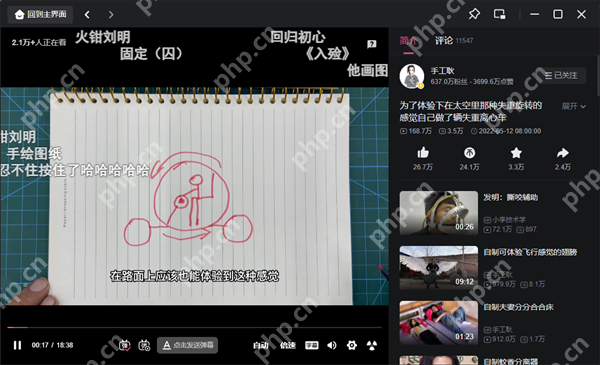Toggle the 字幕 subtitles button

tap(311, 345)
